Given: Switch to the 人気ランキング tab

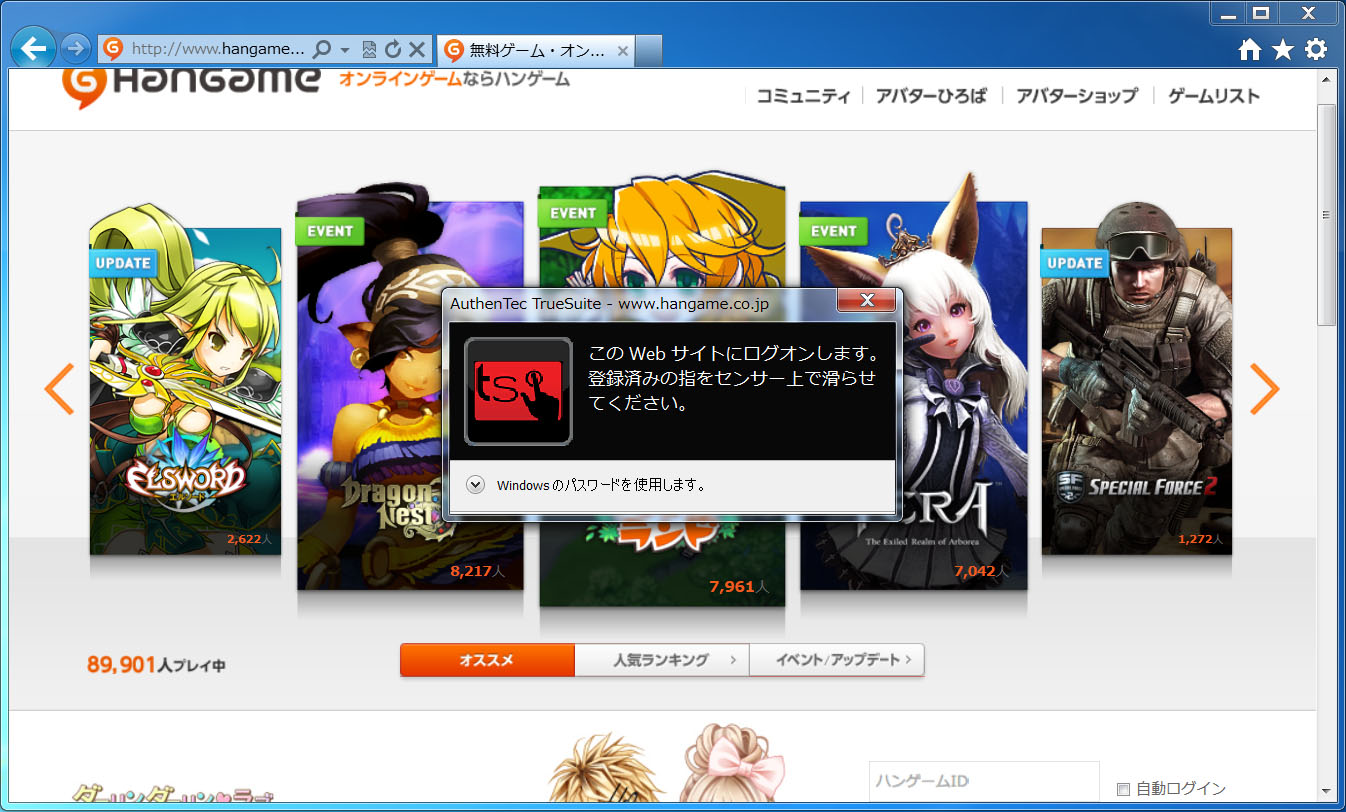Looking at the screenshot, I should [662, 660].
